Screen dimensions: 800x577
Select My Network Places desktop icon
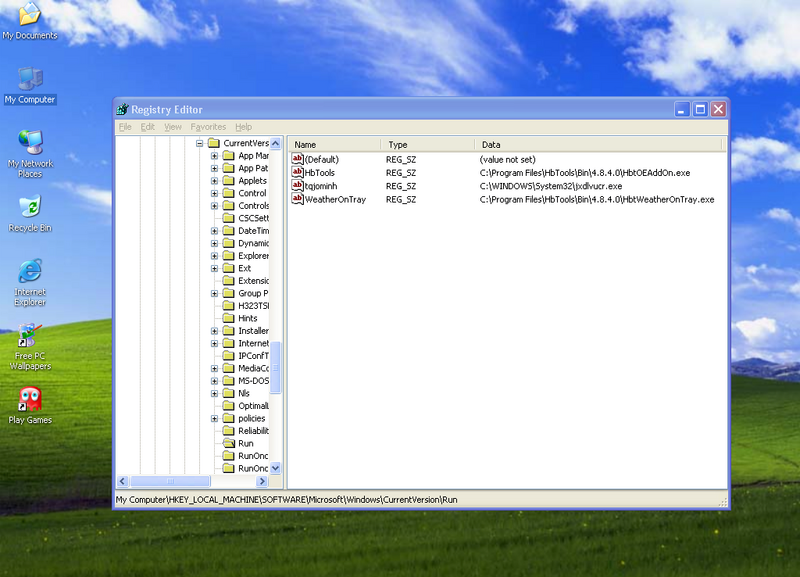30,154
